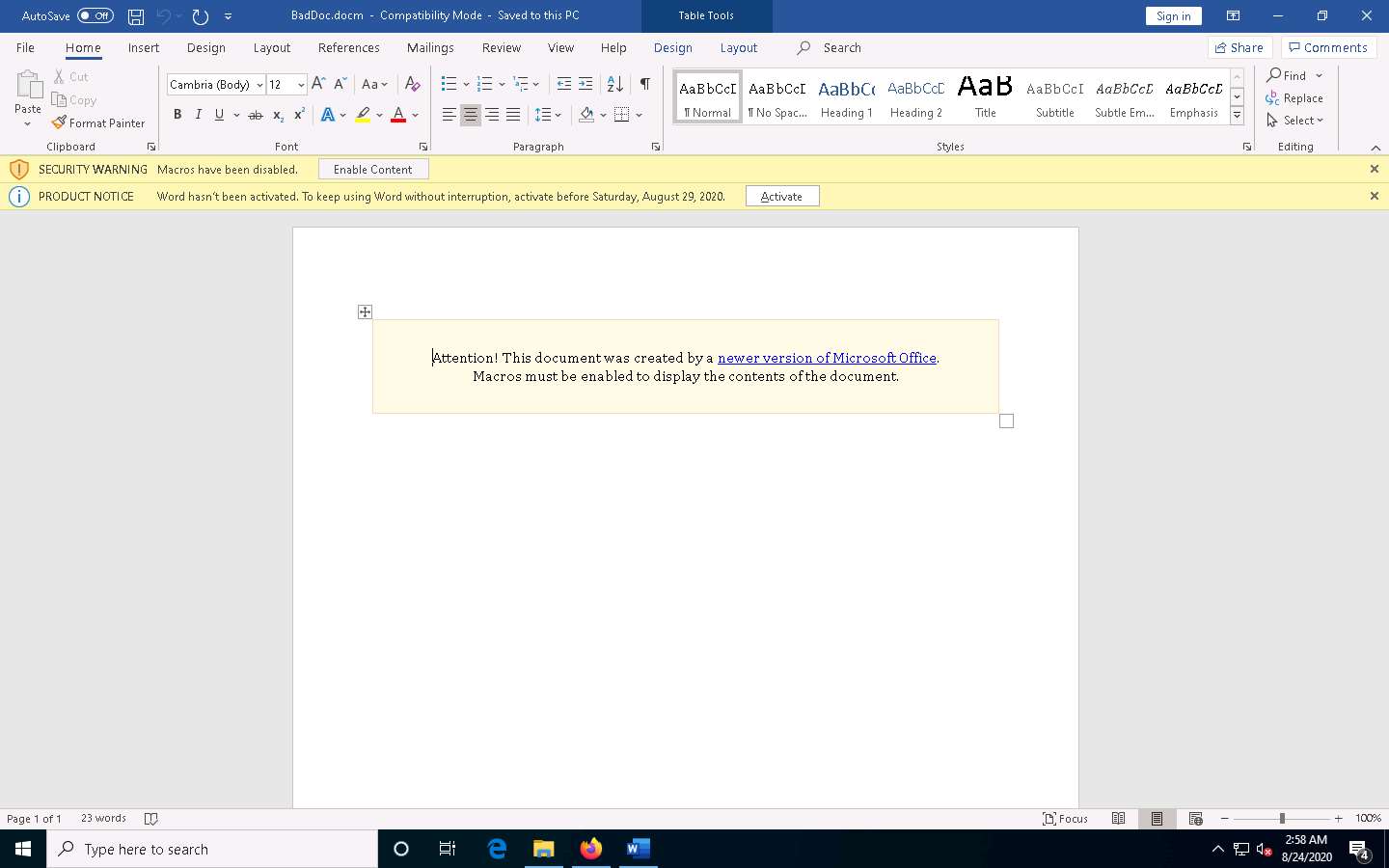Image resolution: width=1389 pixels, height=868 pixels.
Task: Click the Sort A-Z icon
Action: pos(615,85)
